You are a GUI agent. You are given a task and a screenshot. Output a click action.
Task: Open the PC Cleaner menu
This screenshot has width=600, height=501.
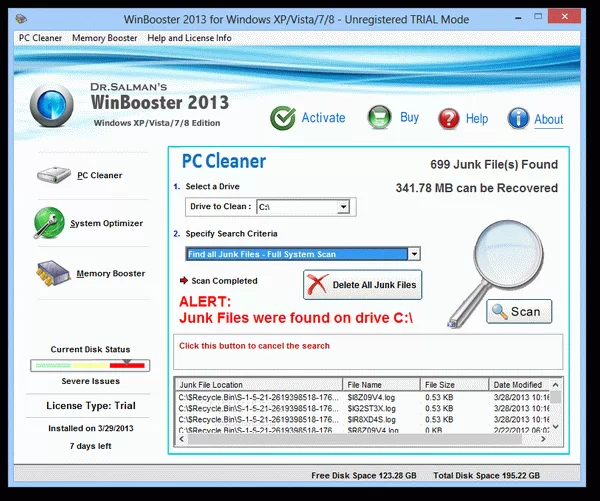coord(40,38)
